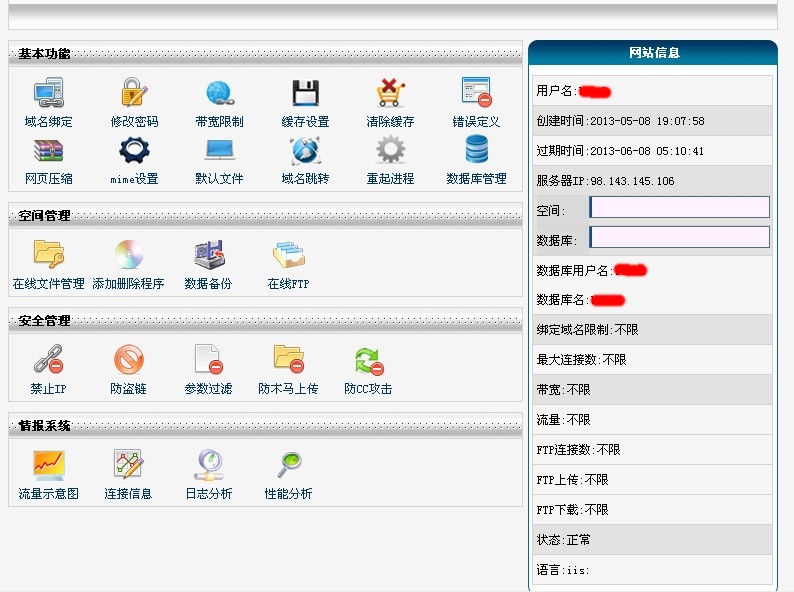Open 在线文件管理 online file manager
Screen dimensions: 794x592
coord(48,256)
